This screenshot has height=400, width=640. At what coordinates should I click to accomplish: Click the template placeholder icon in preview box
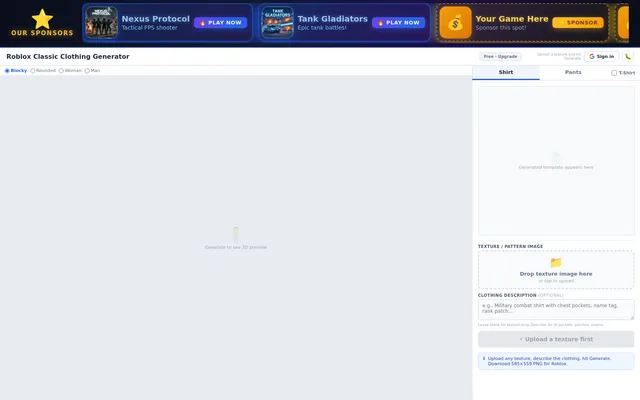pos(556,156)
